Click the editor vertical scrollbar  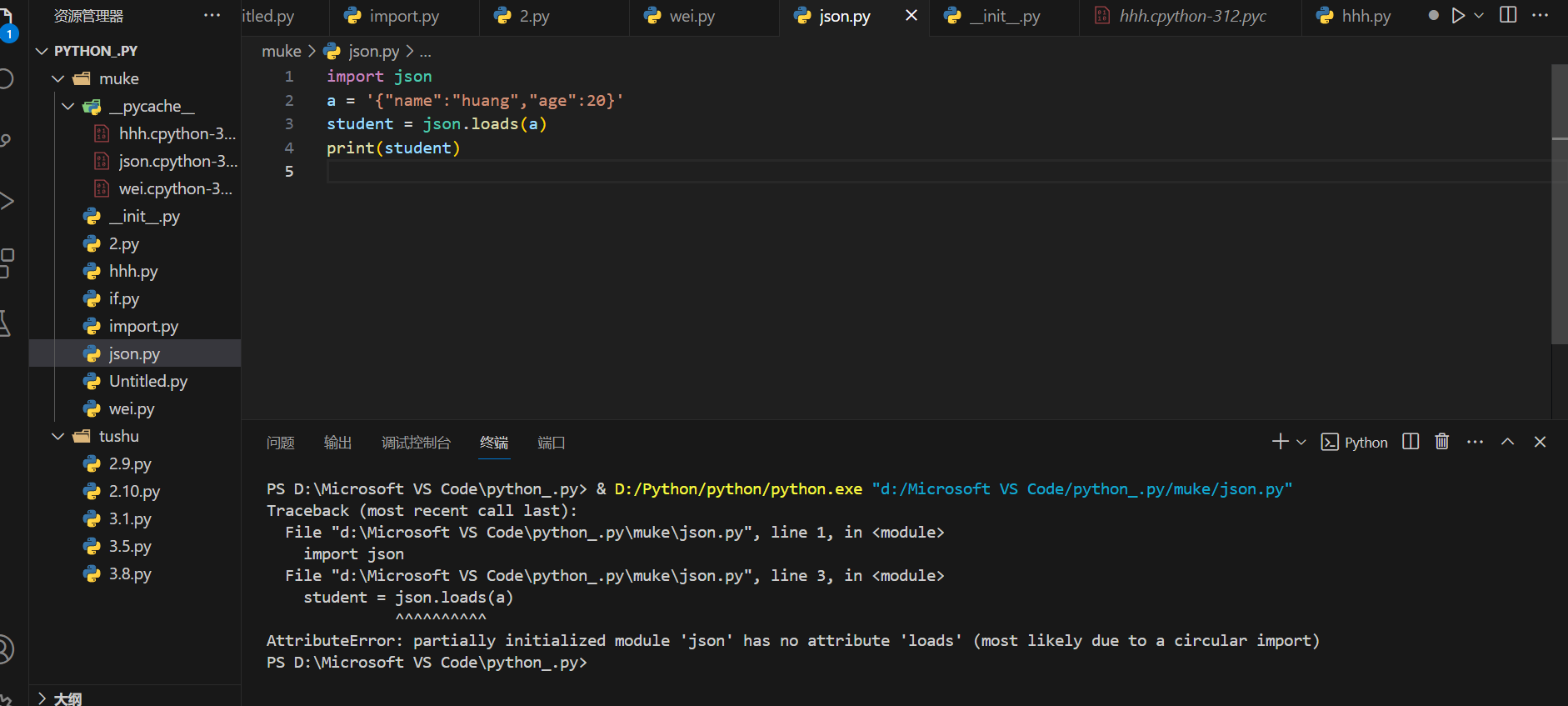click(1560, 204)
